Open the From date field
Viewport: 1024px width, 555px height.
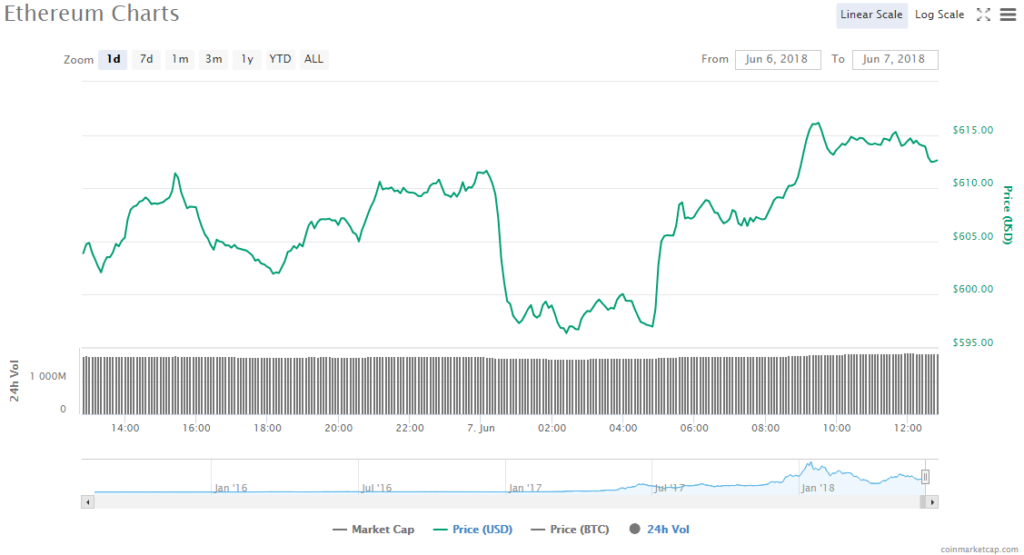point(777,59)
